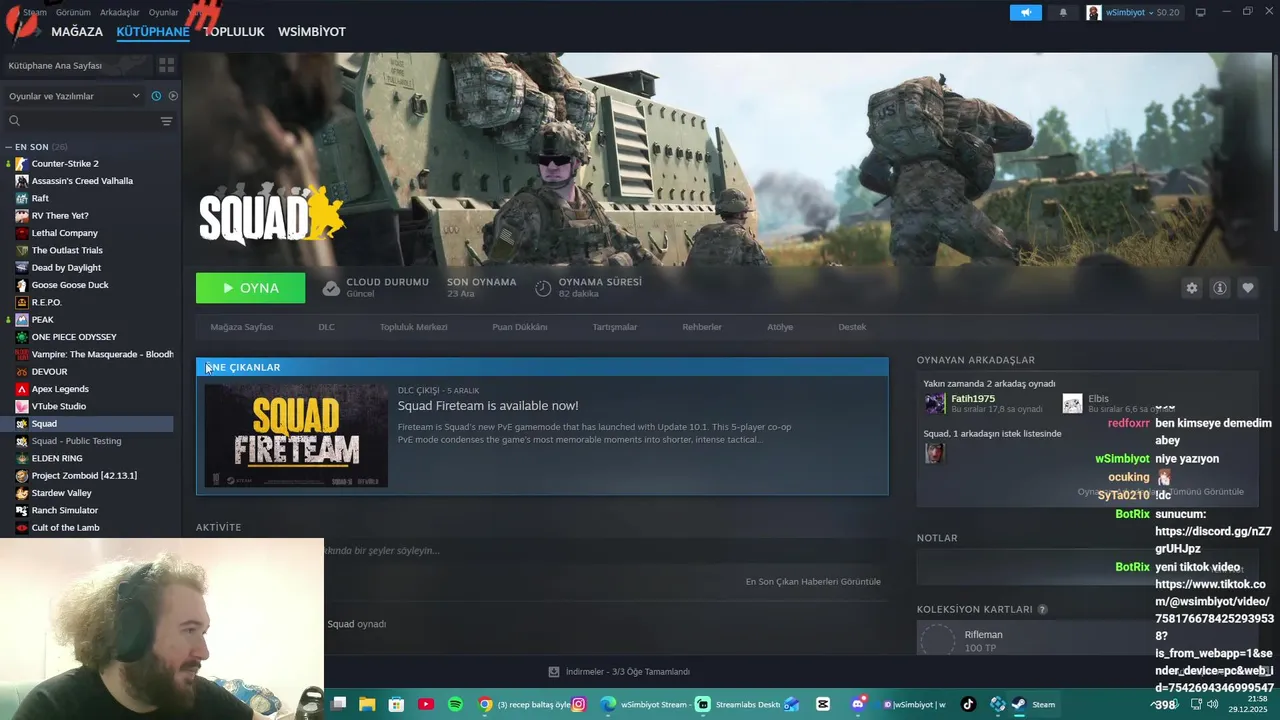Open Mağaza Sayfası link
The image size is (1280, 720).
(x=242, y=327)
